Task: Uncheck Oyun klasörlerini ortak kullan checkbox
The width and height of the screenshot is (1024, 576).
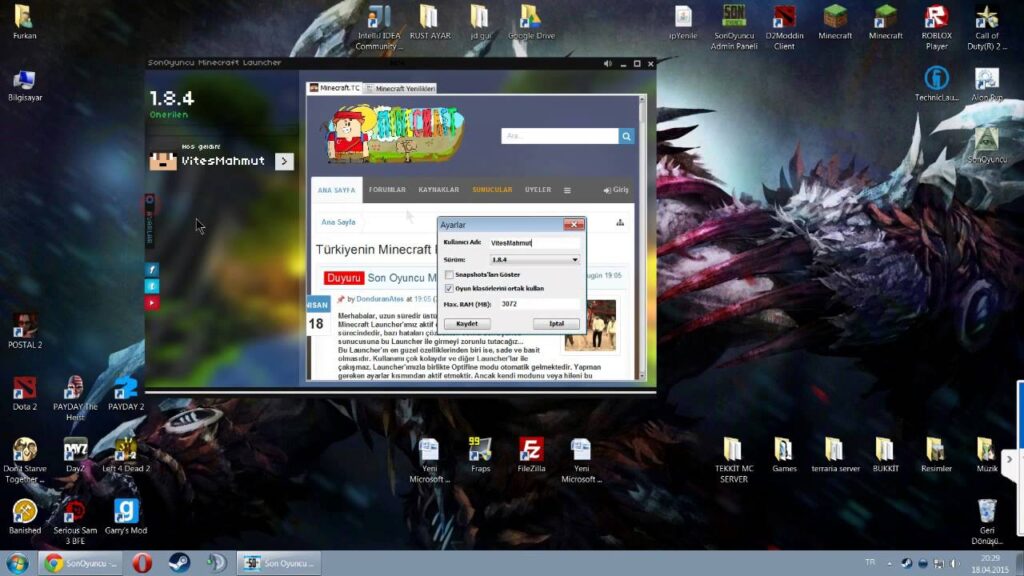Action: click(449, 288)
